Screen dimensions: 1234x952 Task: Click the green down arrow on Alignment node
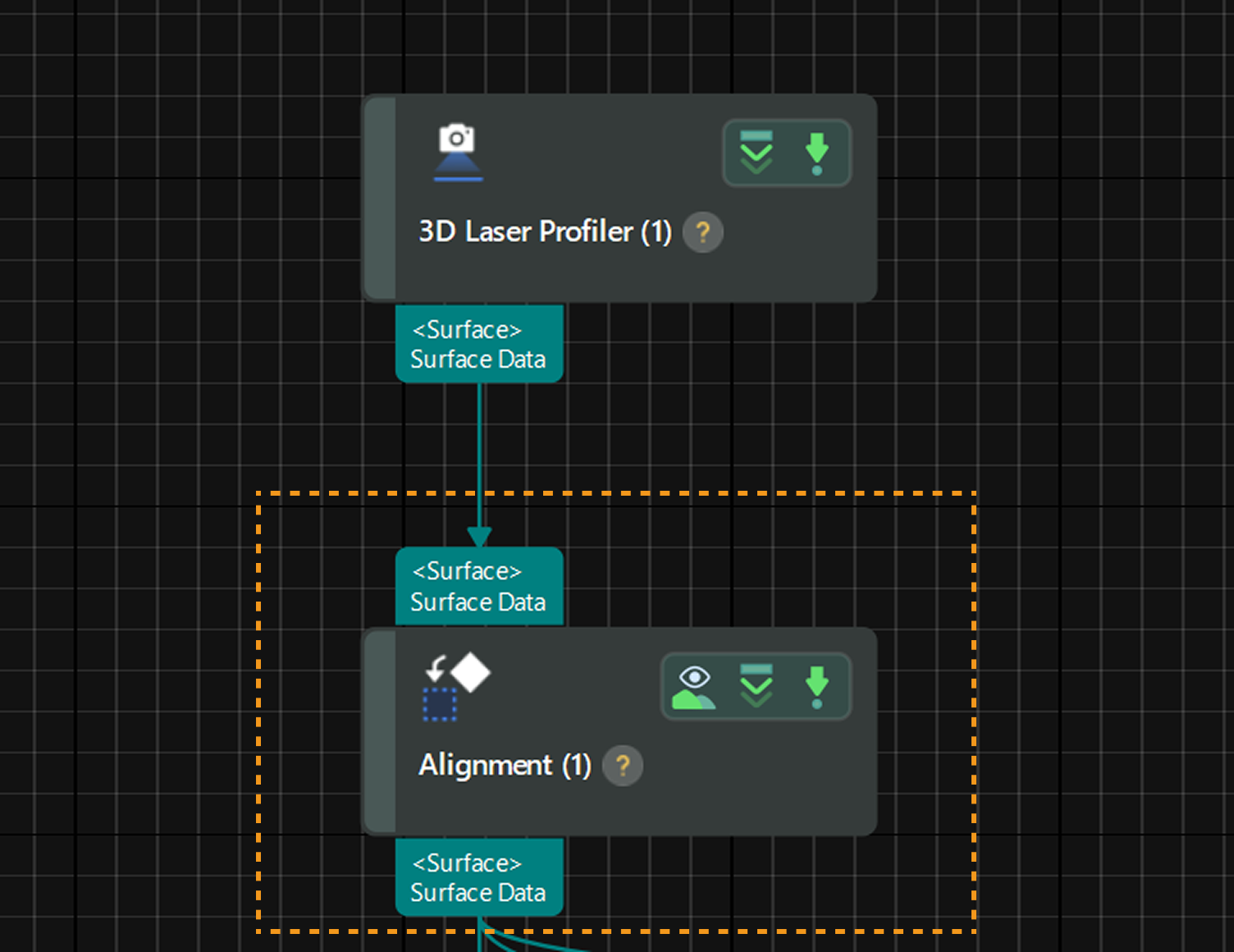point(816,687)
